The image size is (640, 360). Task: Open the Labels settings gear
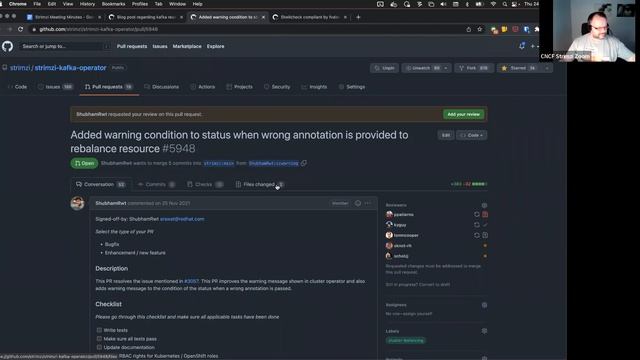coord(484,331)
